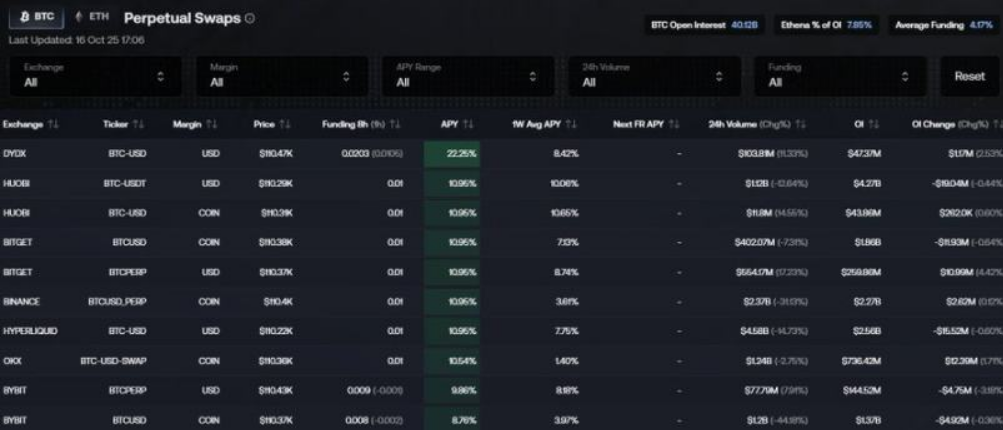Screen dimensions: 1003x430
Task: Sort by Funding 8h column arrows
Action: tap(395, 125)
